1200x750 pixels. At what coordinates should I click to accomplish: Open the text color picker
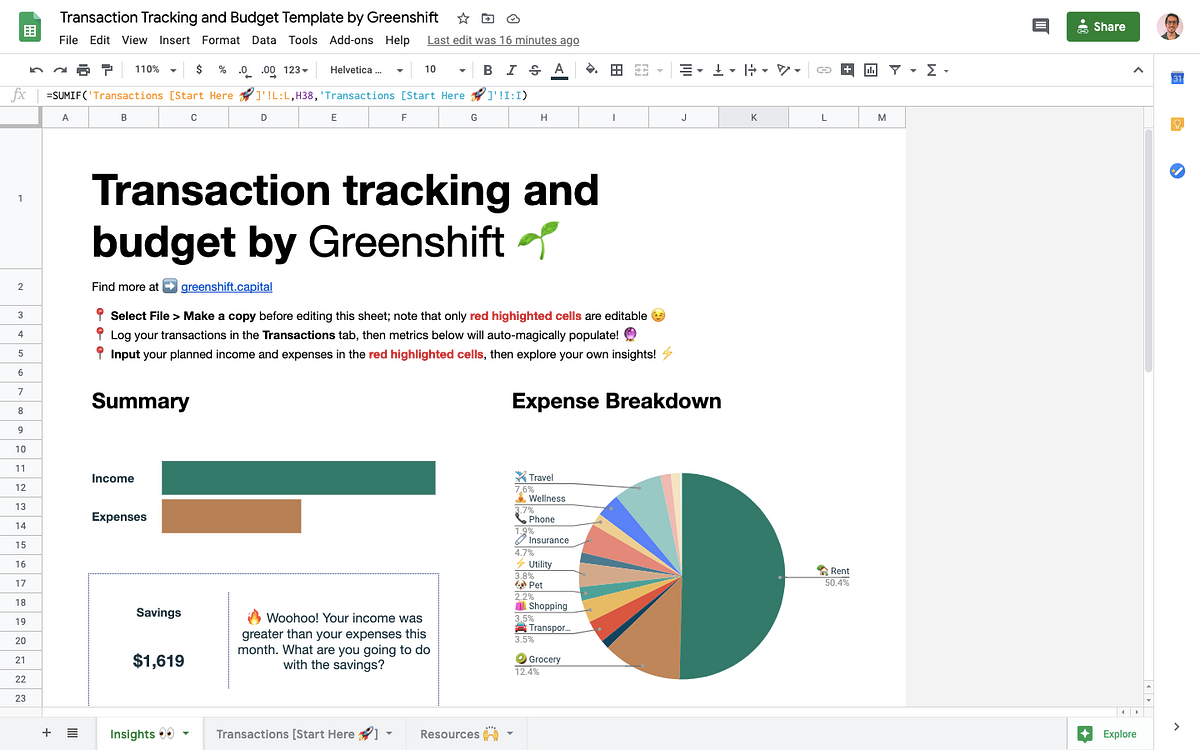coord(560,70)
